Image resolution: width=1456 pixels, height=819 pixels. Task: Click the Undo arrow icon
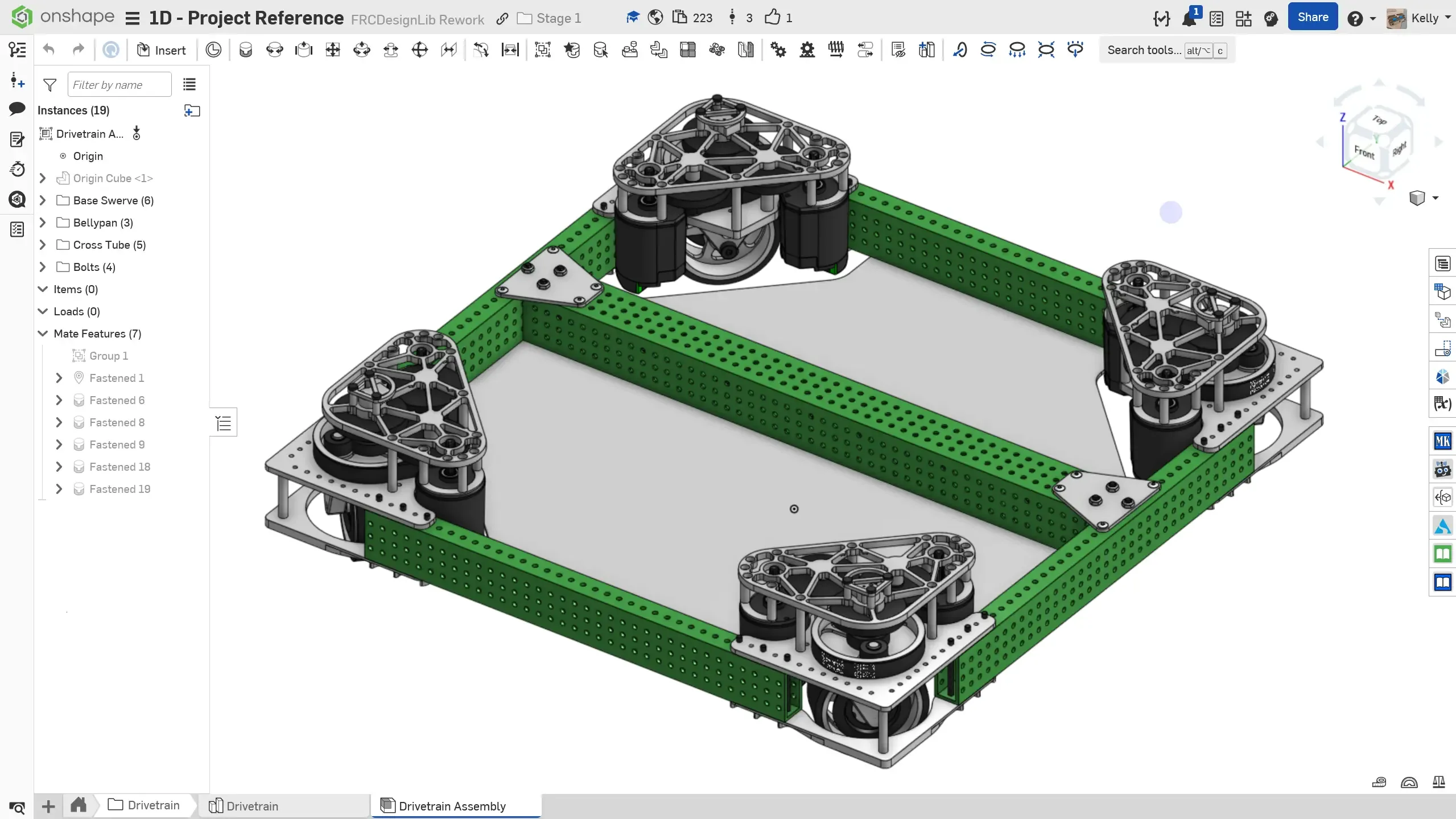click(49, 50)
